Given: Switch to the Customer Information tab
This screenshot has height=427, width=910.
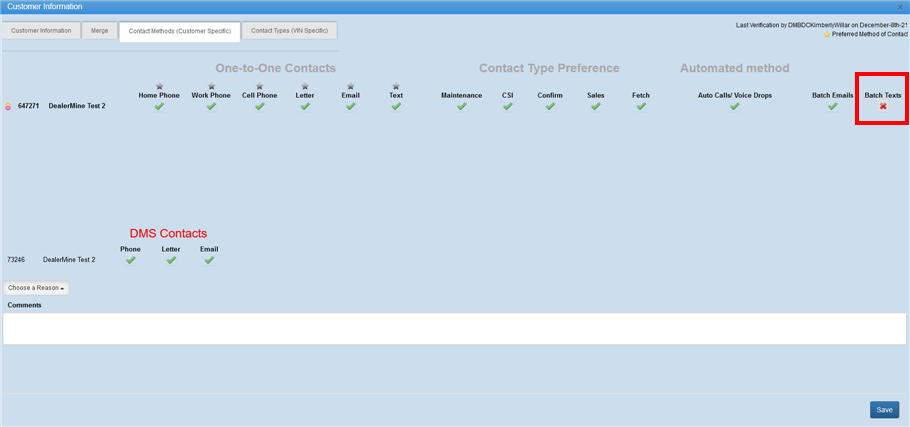Looking at the screenshot, I should click(x=41, y=31).
